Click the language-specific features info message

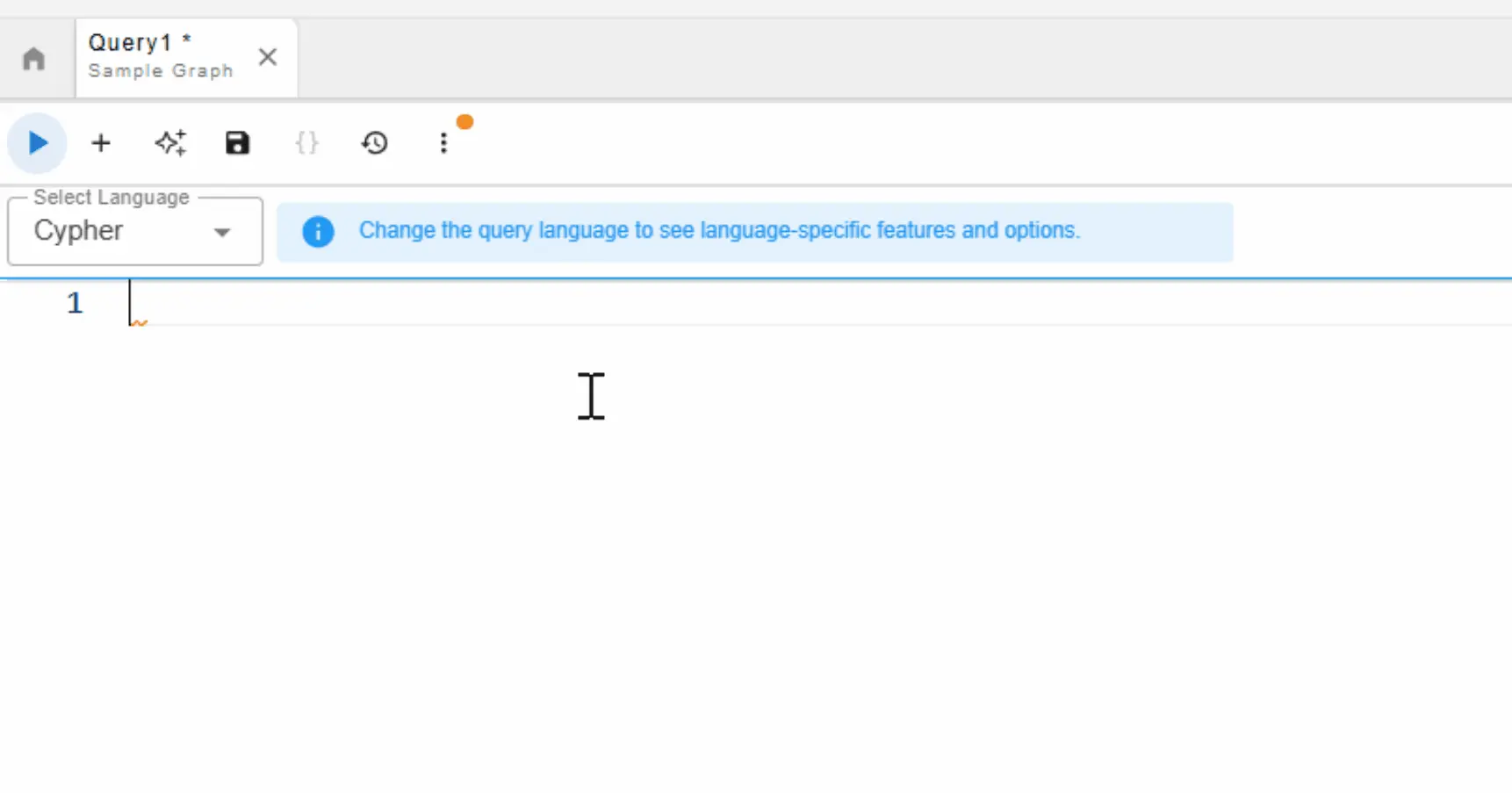click(x=719, y=231)
